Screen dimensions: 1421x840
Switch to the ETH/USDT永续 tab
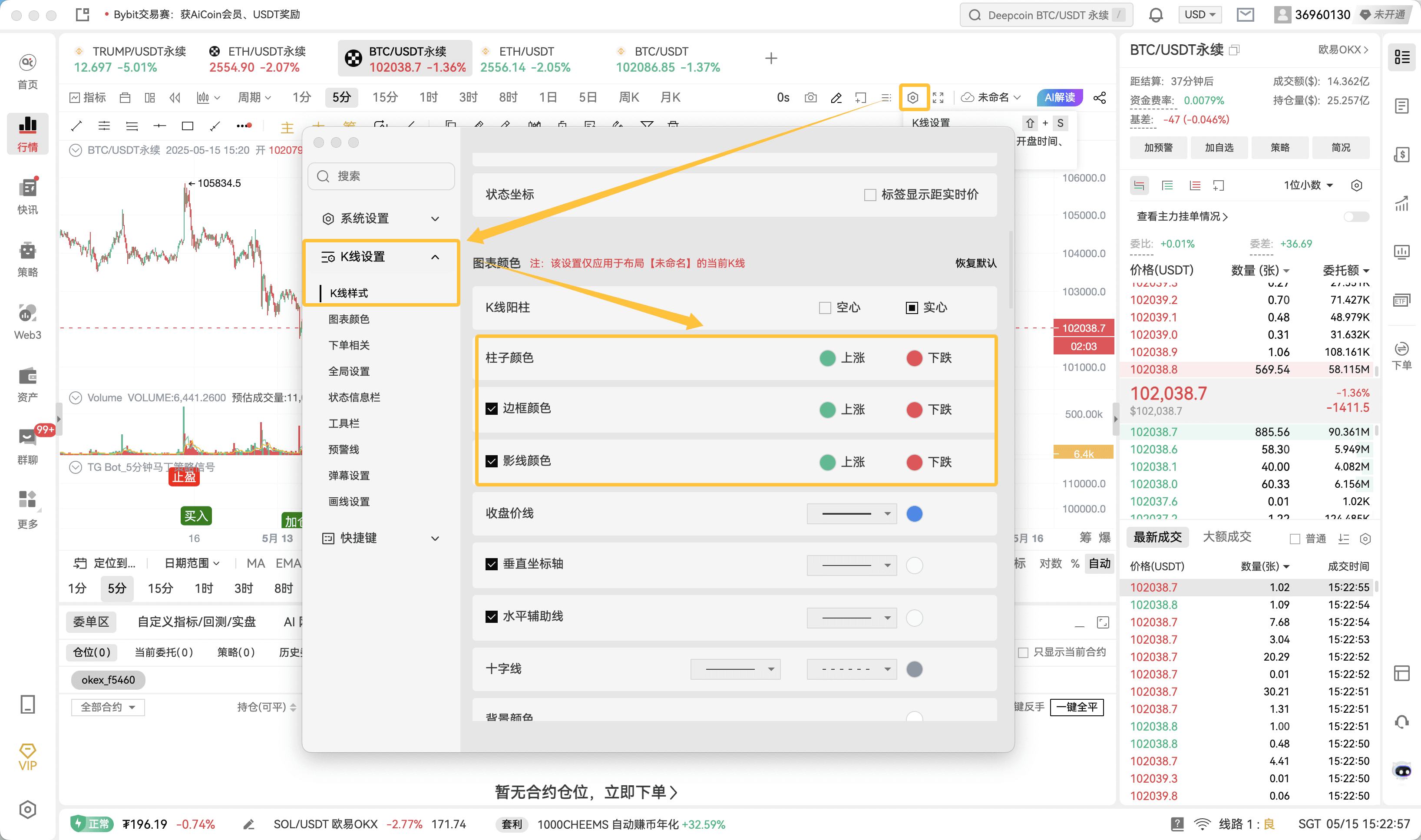(258, 59)
